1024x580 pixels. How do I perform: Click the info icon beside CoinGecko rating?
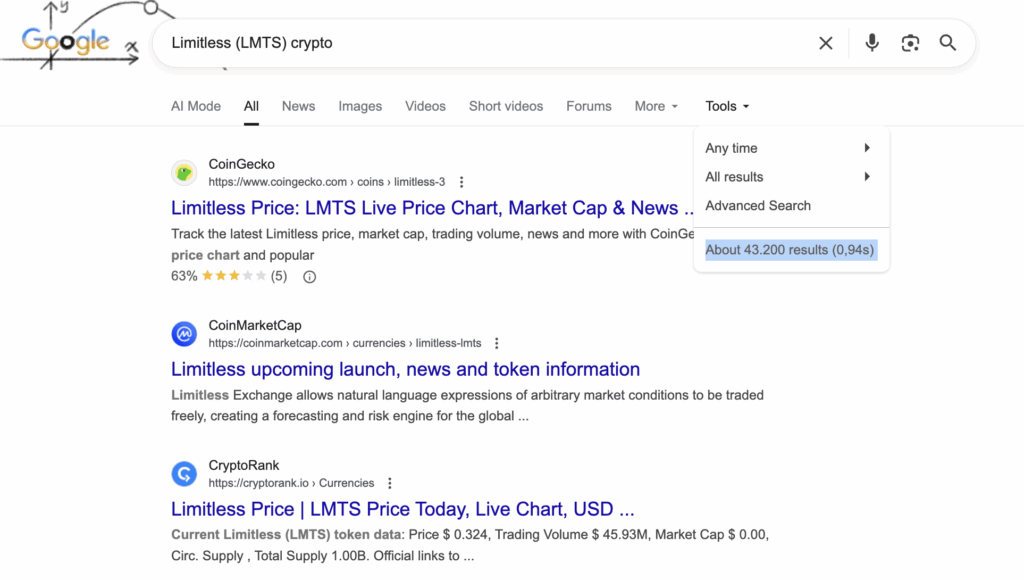tap(309, 277)
